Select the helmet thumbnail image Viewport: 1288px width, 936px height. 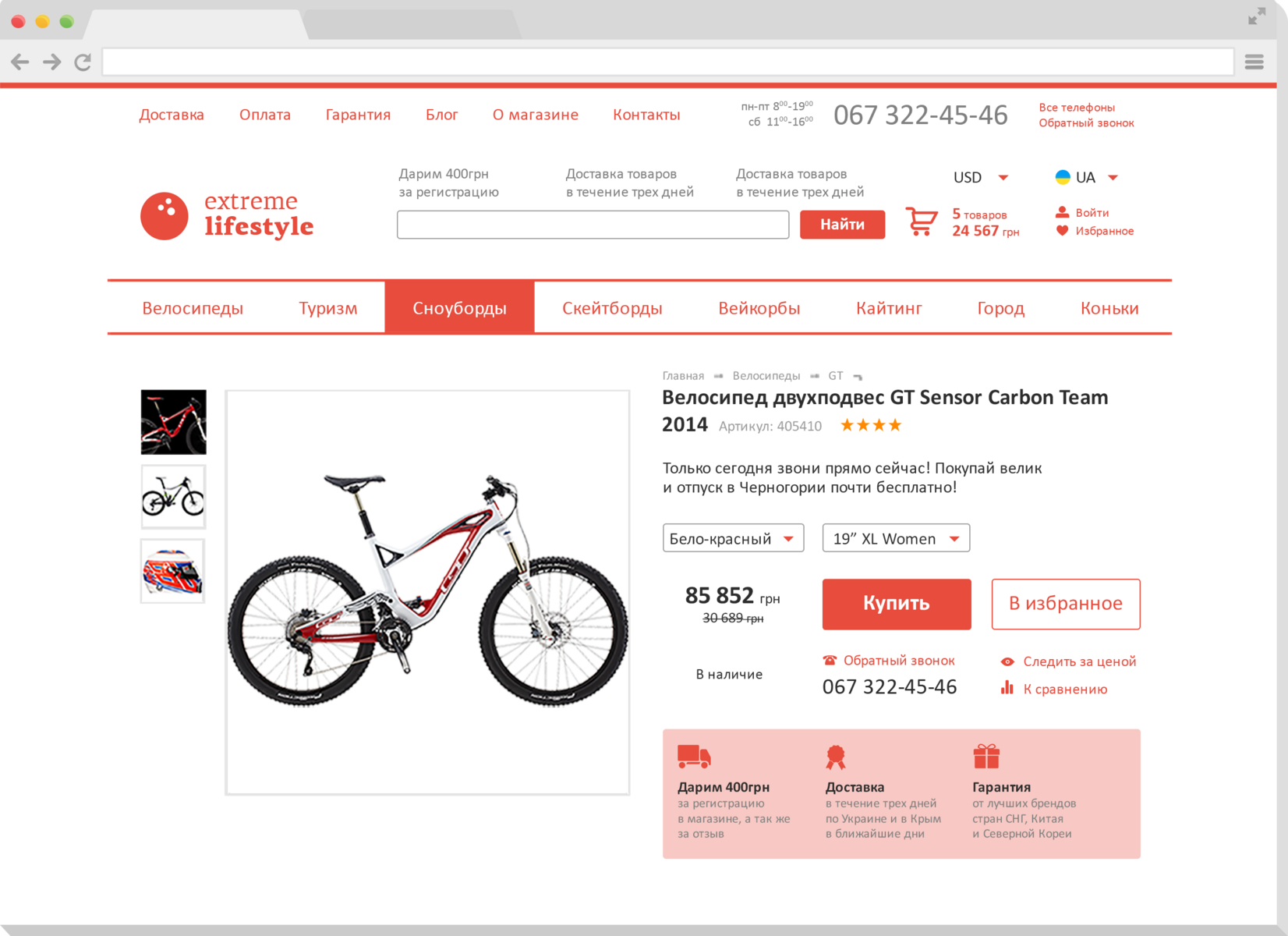[173, 571]
